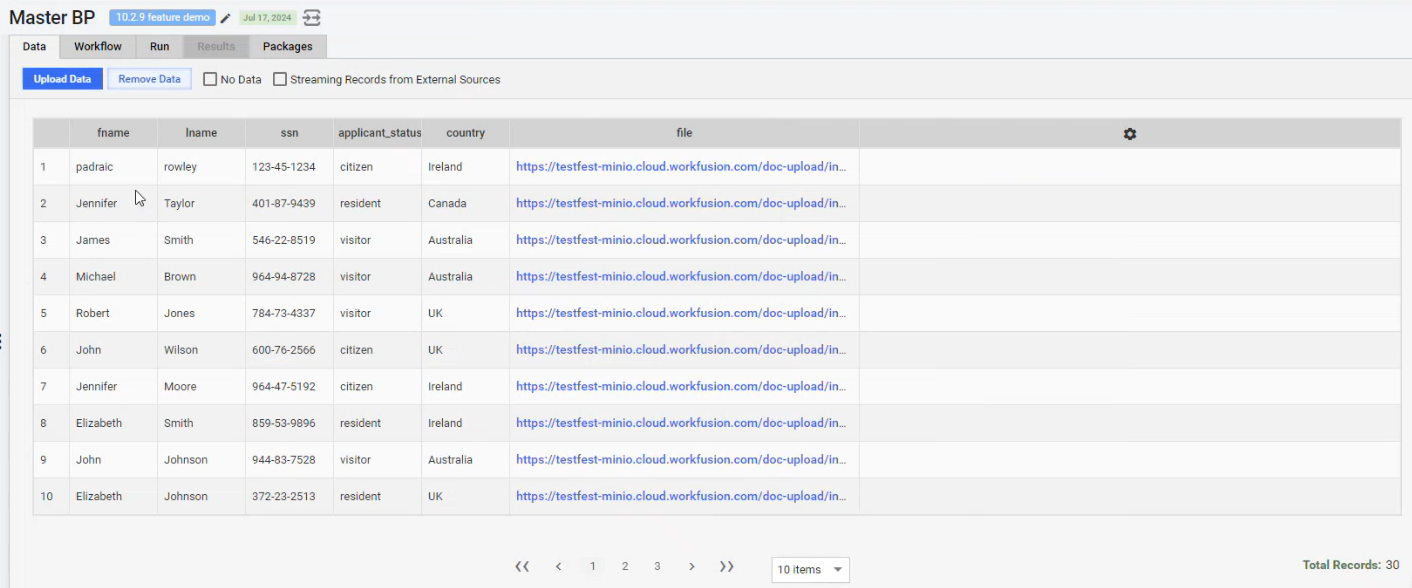Select page 1 in pagination
The image size is (1412, 588).
tap(592, 567)
